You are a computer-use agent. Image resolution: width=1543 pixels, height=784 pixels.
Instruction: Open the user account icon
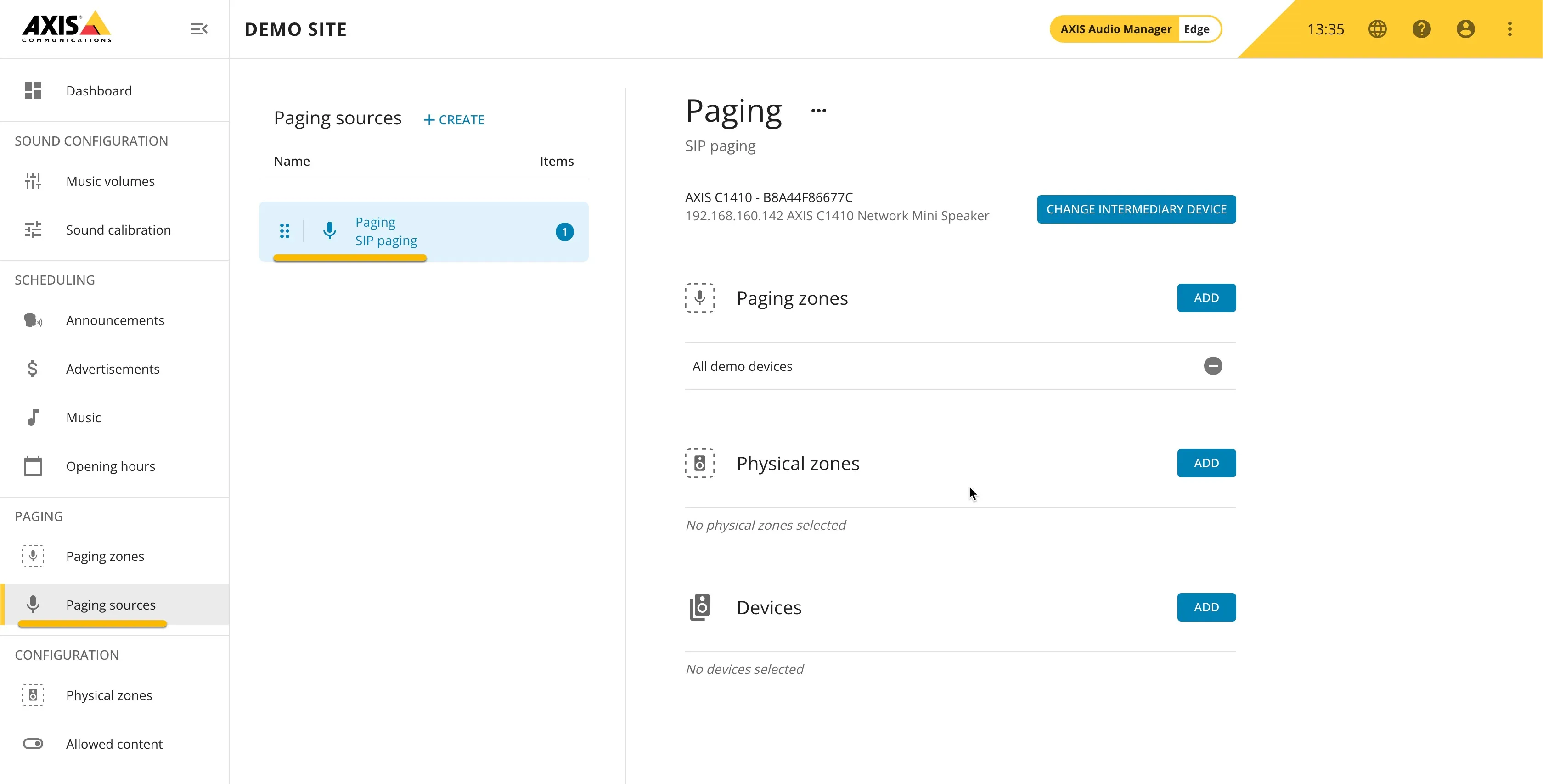tap(1466, 29)
